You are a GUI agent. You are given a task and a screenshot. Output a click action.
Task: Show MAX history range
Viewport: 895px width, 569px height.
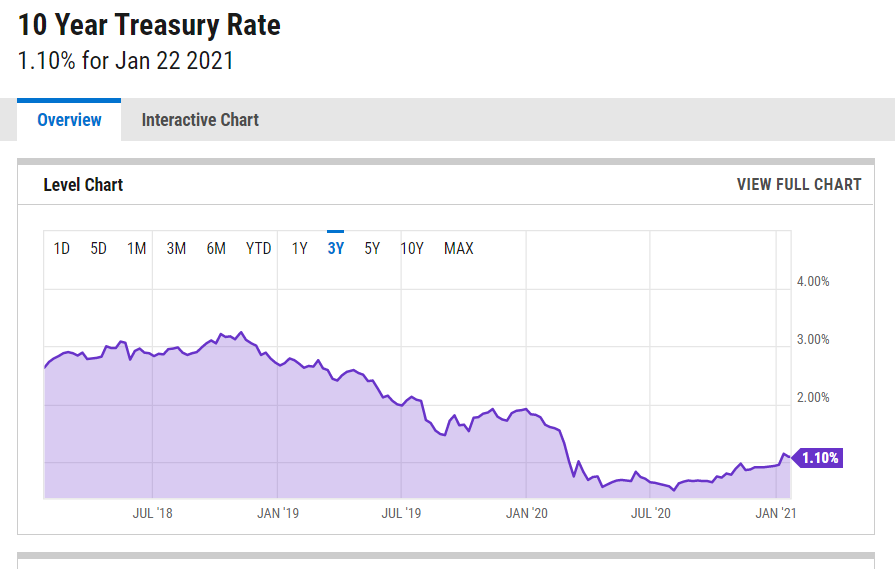[x=459, y=248]
